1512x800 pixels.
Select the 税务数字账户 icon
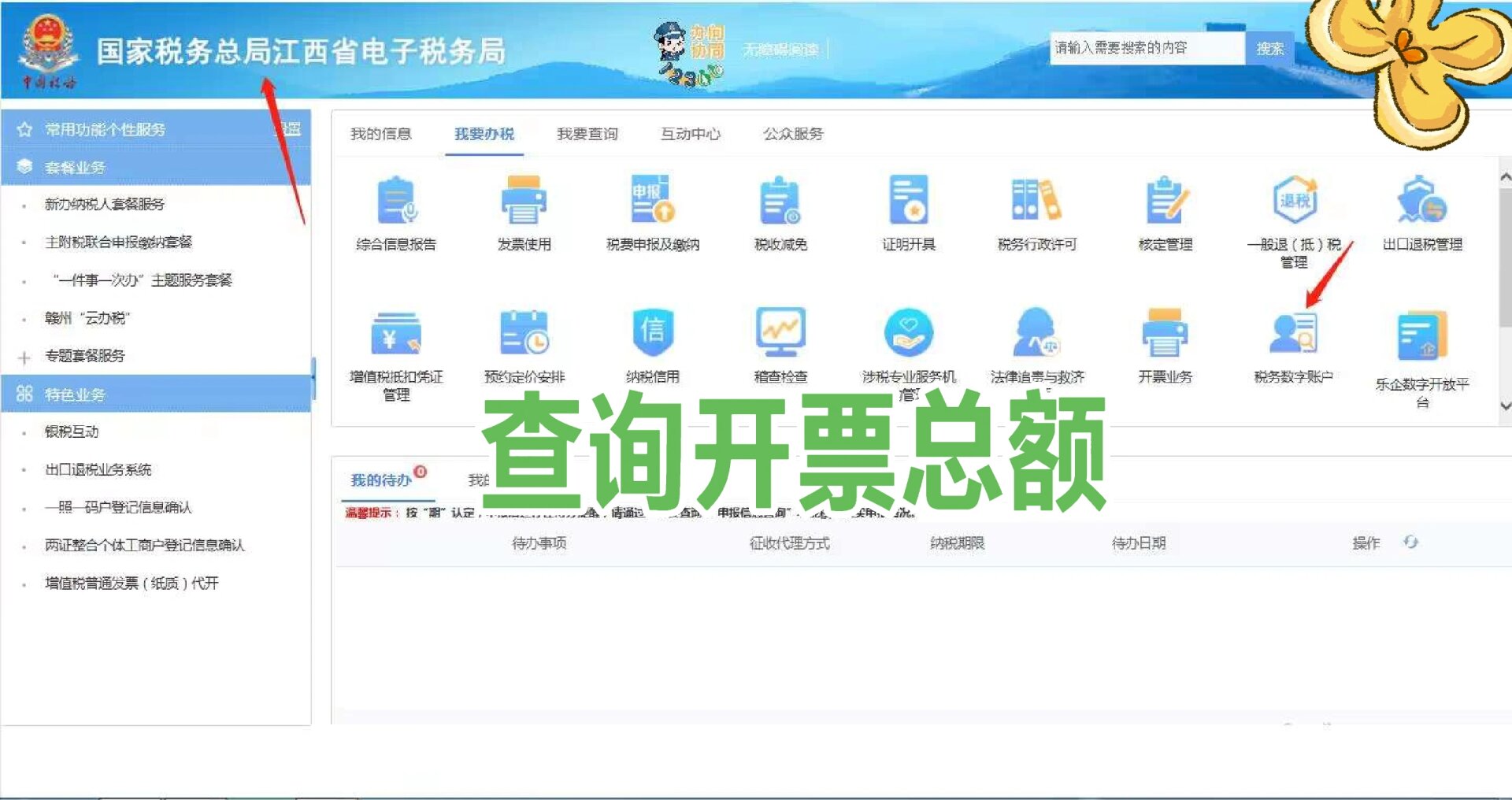point(1291,335)
